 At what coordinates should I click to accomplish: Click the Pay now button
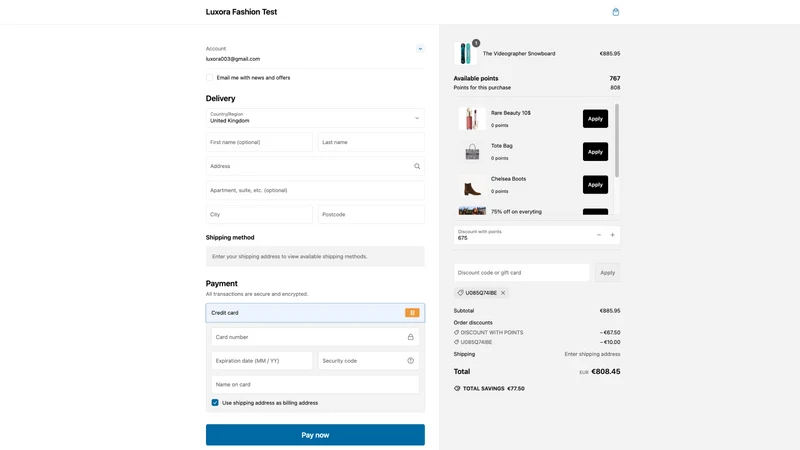(x=315, y=435)
